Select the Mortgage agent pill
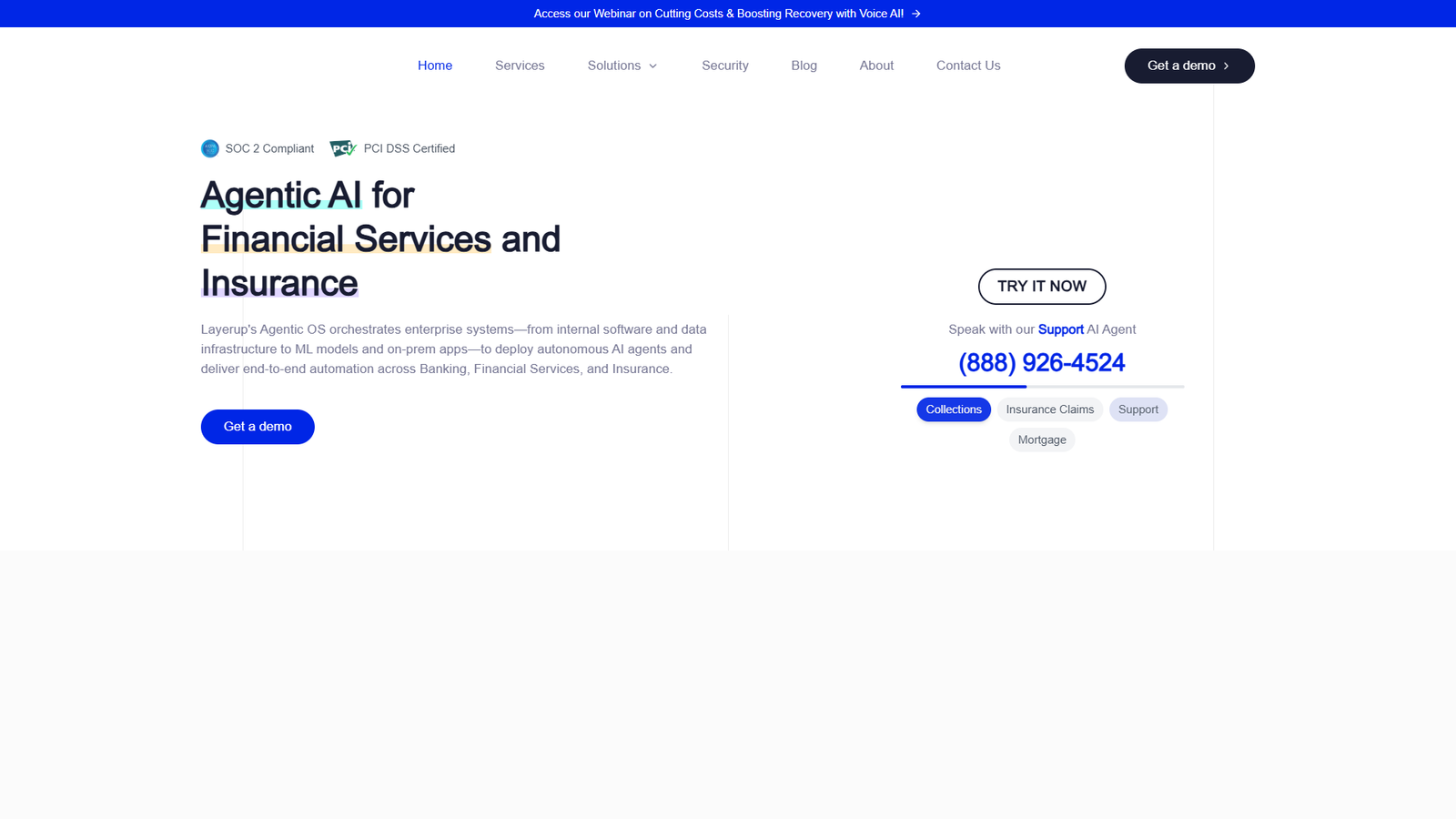Screen dimensions: 1456x819 click(1042, 440)
